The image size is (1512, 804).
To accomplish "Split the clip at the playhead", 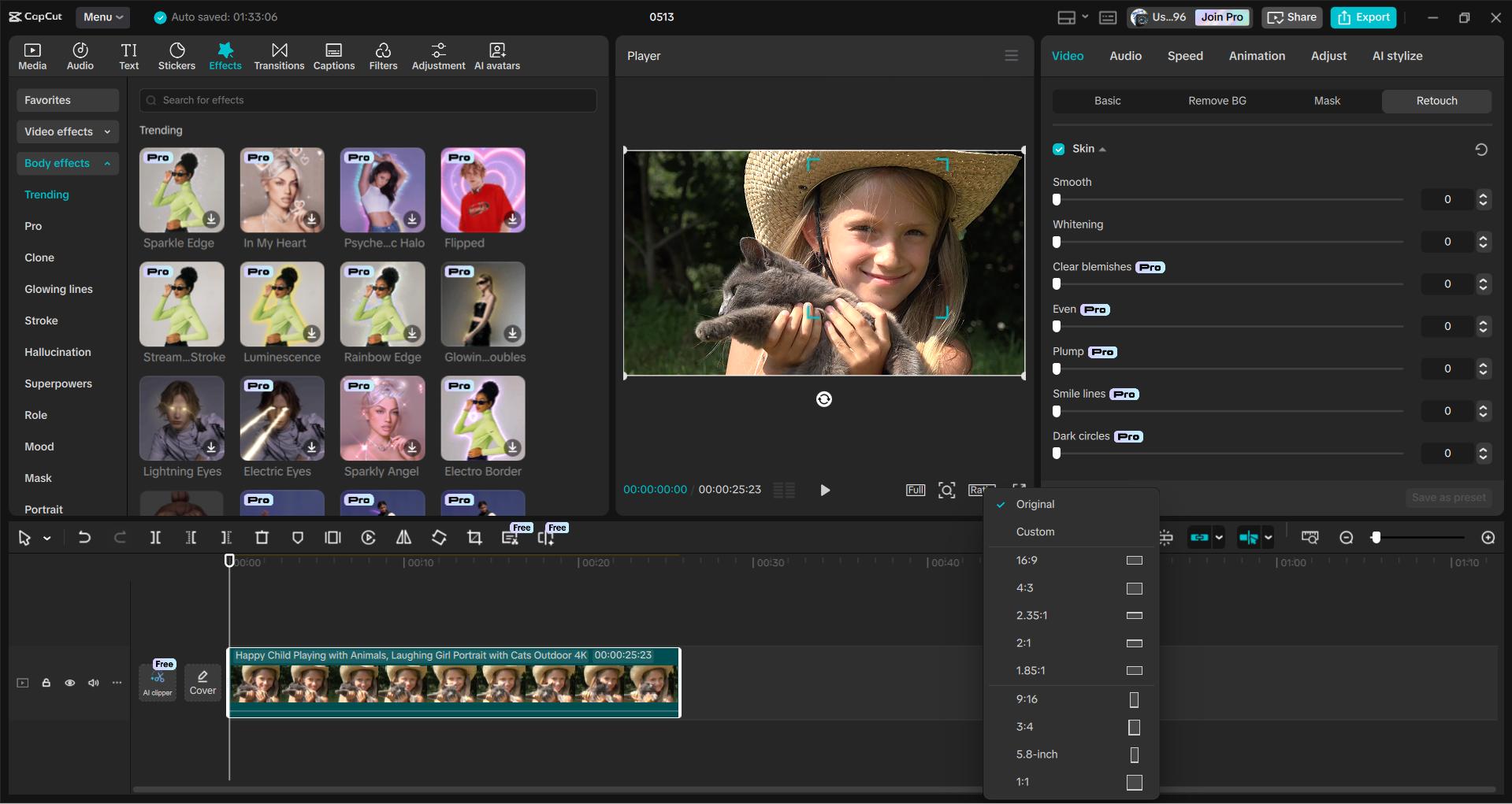I will tap(155, 537).
